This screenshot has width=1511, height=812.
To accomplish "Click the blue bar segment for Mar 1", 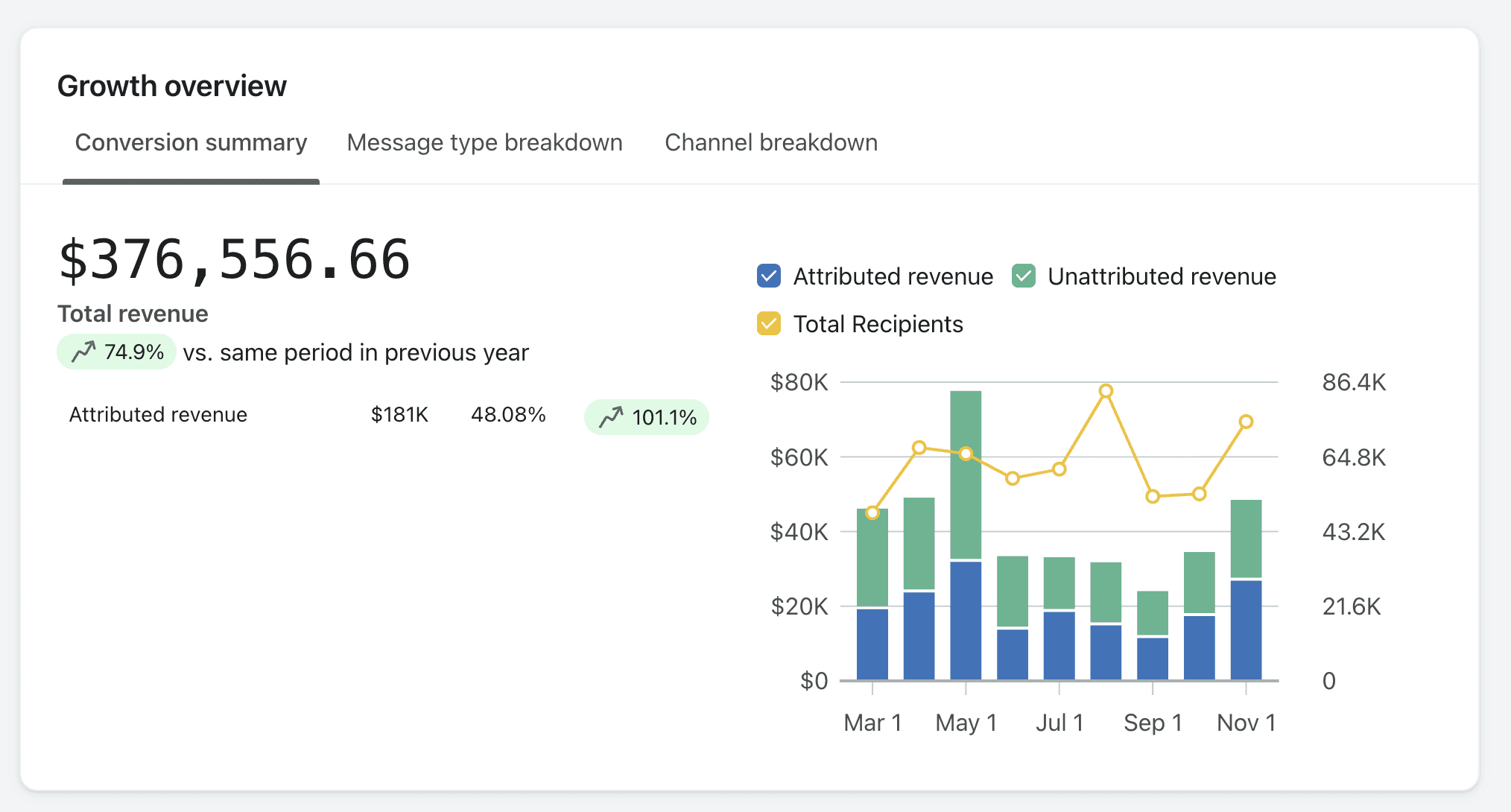I will click(x=872, y=644).
